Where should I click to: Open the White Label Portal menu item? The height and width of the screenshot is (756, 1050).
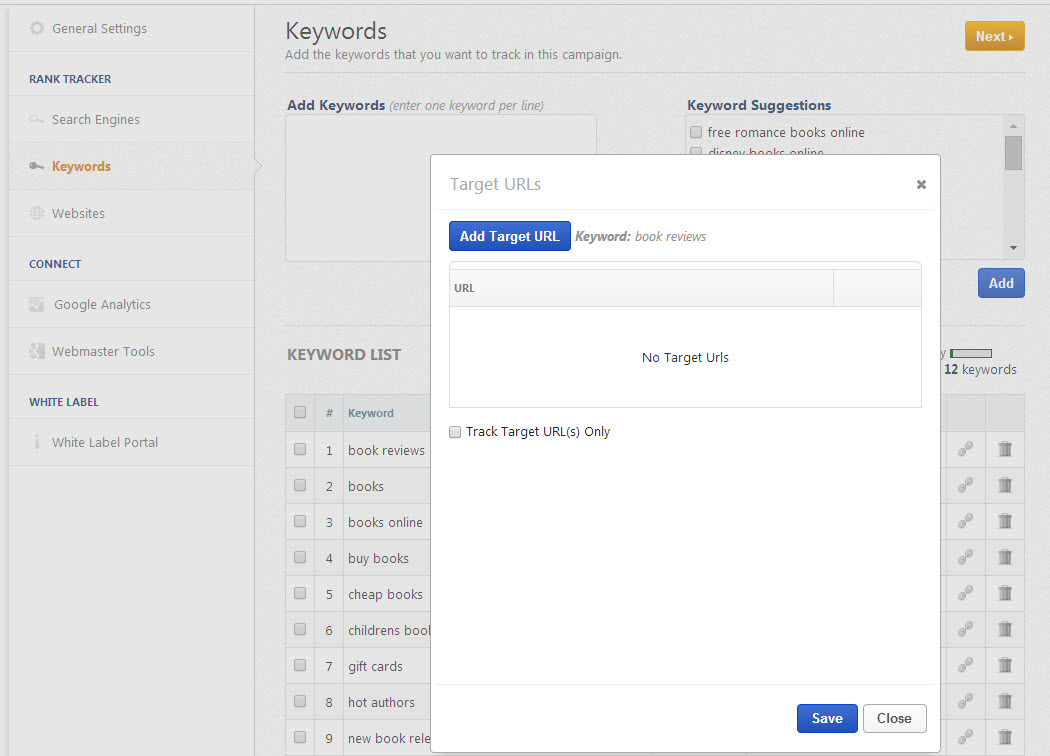tap(104, 443)
